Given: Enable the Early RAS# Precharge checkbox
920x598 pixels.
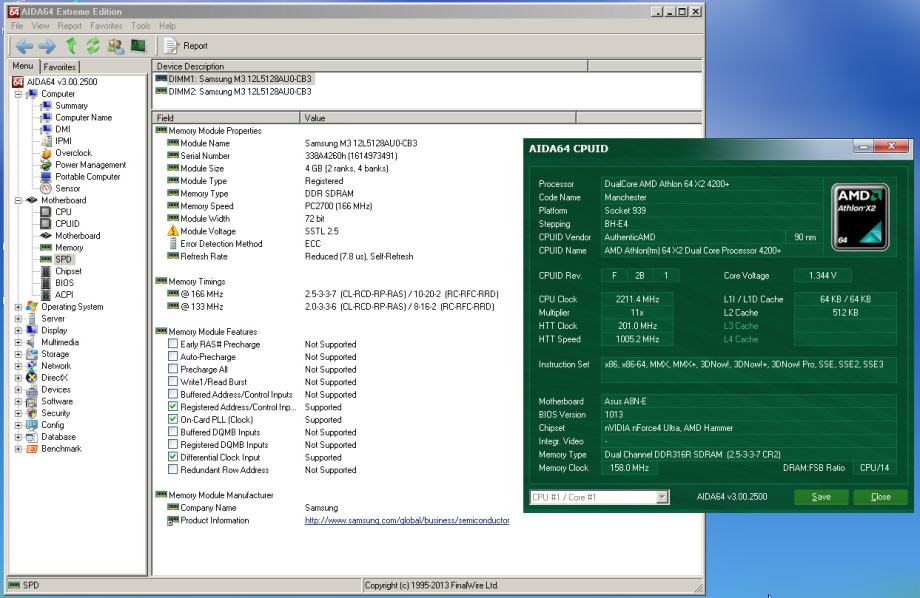Looking at the screenshot, I should click(x=173, y=344).
